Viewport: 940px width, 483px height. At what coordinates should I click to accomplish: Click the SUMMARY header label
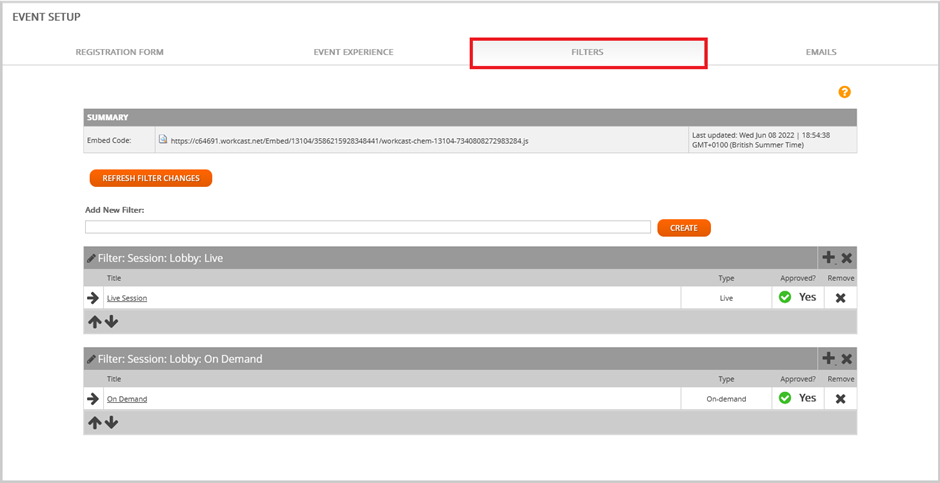107,117
